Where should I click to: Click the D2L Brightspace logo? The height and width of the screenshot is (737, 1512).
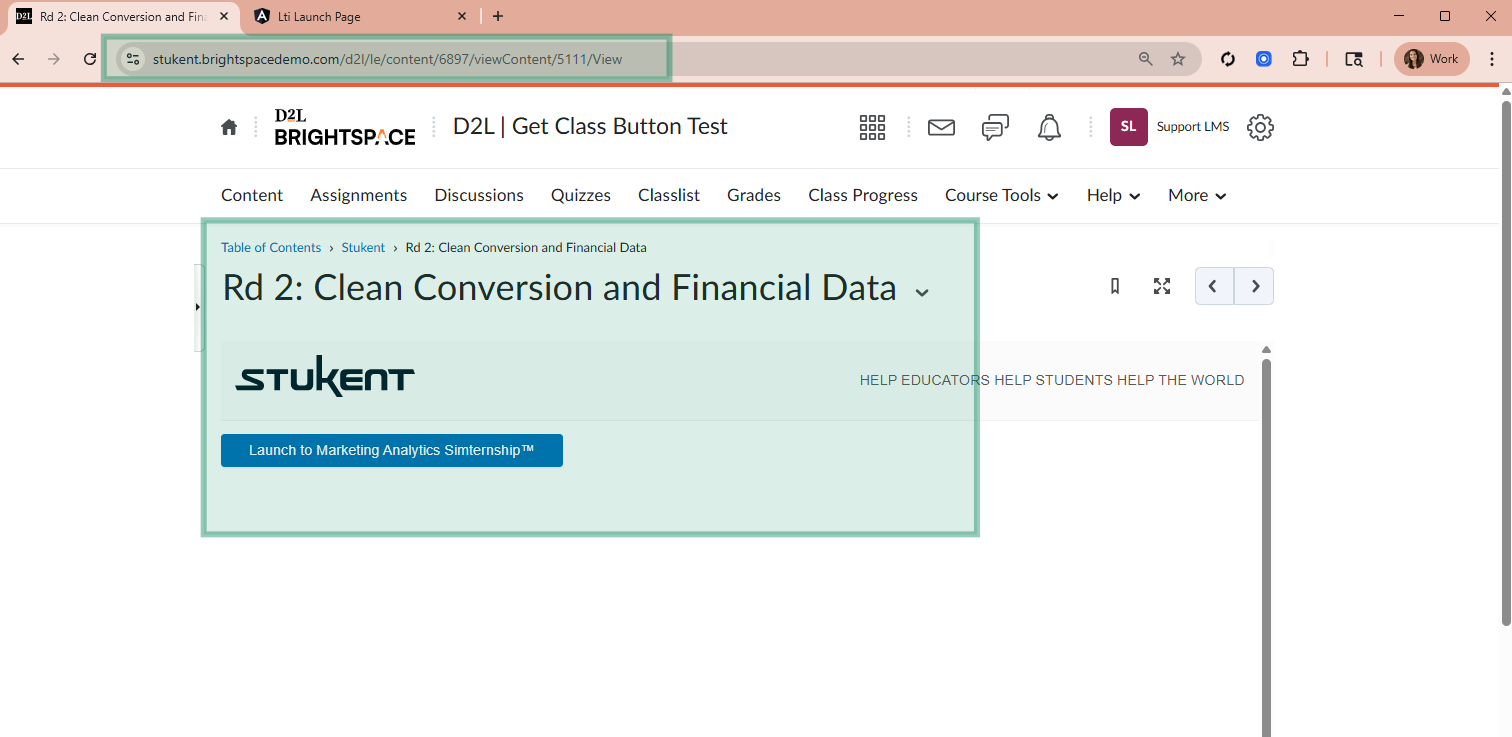click(345, 127)
